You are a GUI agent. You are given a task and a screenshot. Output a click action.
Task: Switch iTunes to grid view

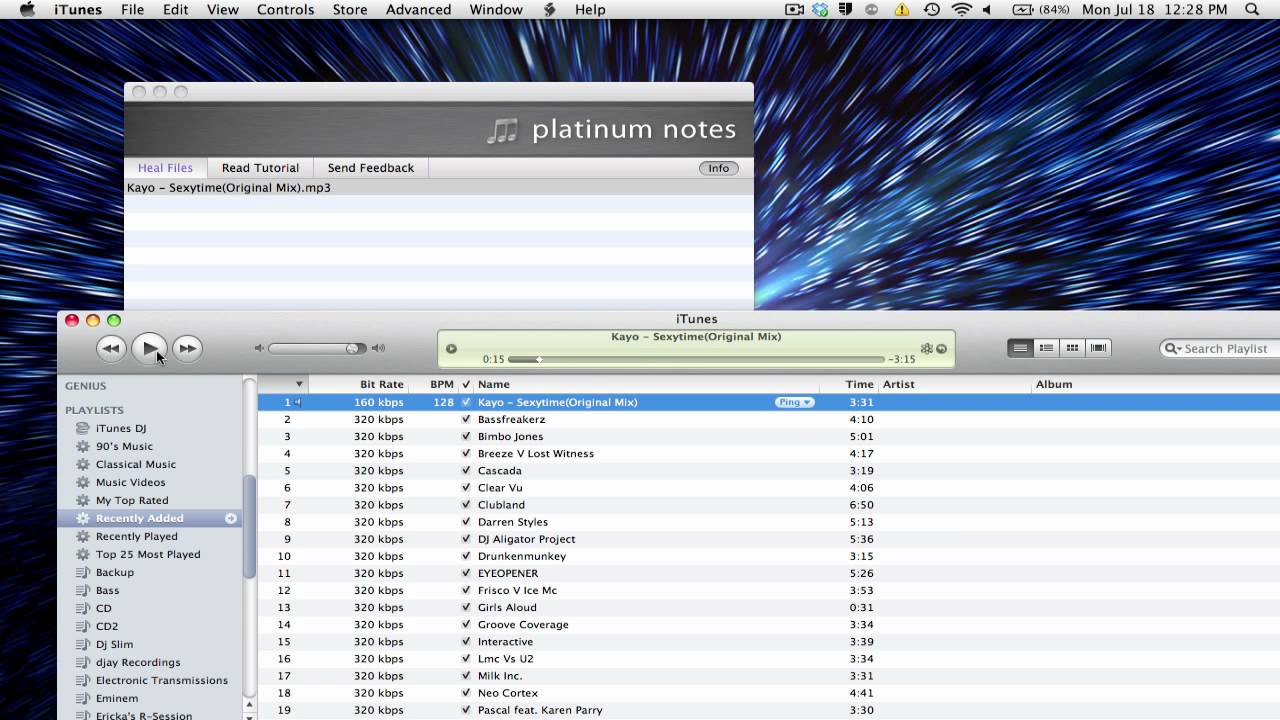pyautogui.click(x=1072, y=348)
